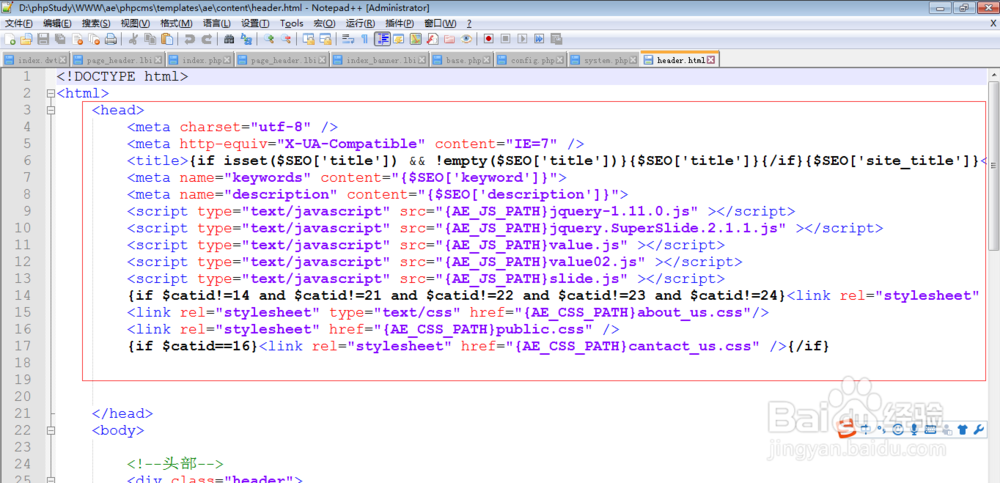The image size is (1000, 483).
Task: Click the vertical scrollbar up arrow
Action: (994, 74)
